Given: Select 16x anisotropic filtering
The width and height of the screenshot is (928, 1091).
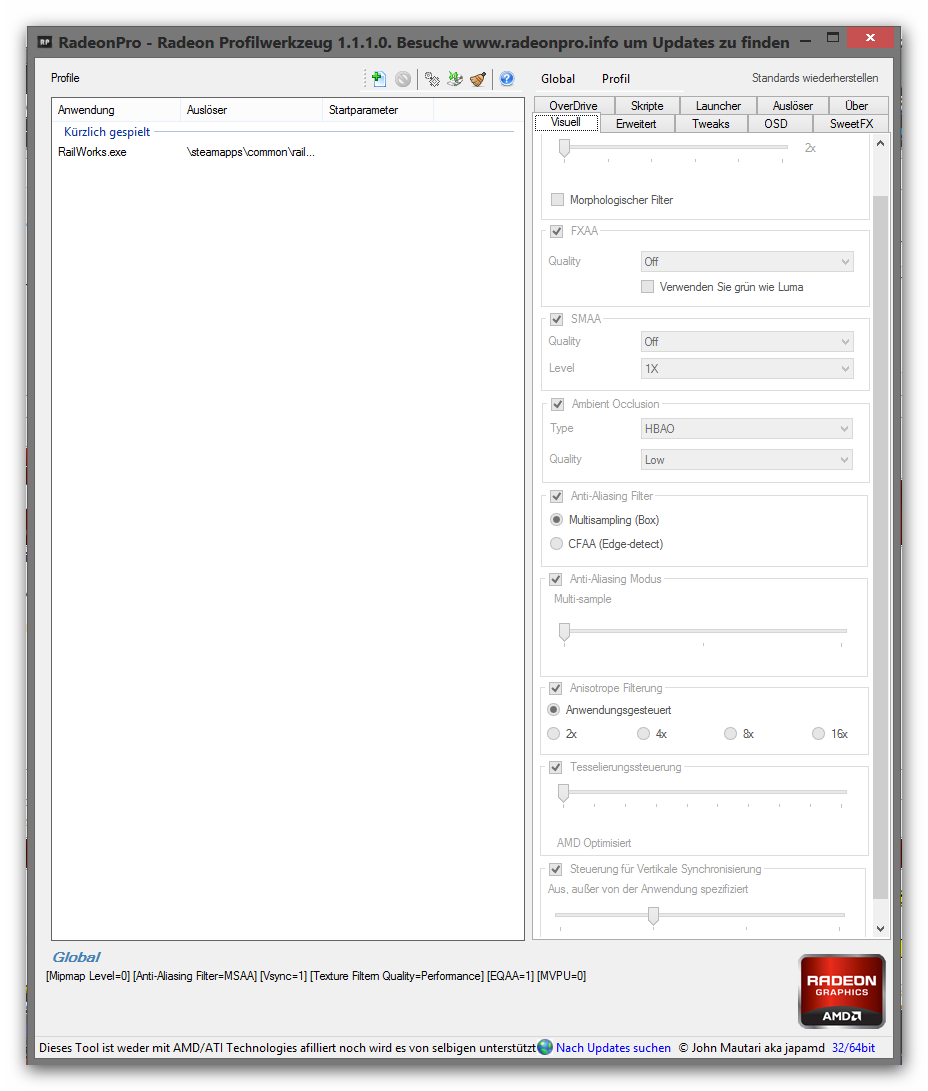Looking at the screenshot, I should click(819, 733).
